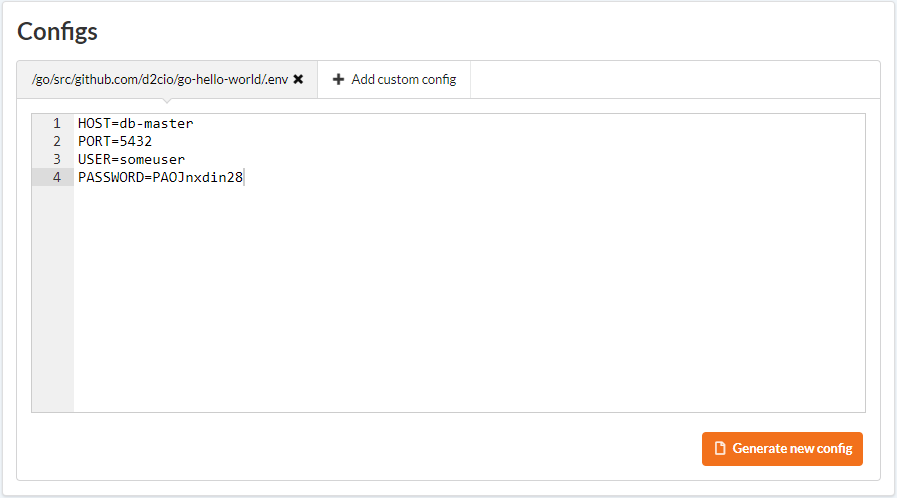Image resolution: width=897 pixels, height=498 pixels.
Task: Click line number 1 in gutter
Action: (x=57, y=123)
